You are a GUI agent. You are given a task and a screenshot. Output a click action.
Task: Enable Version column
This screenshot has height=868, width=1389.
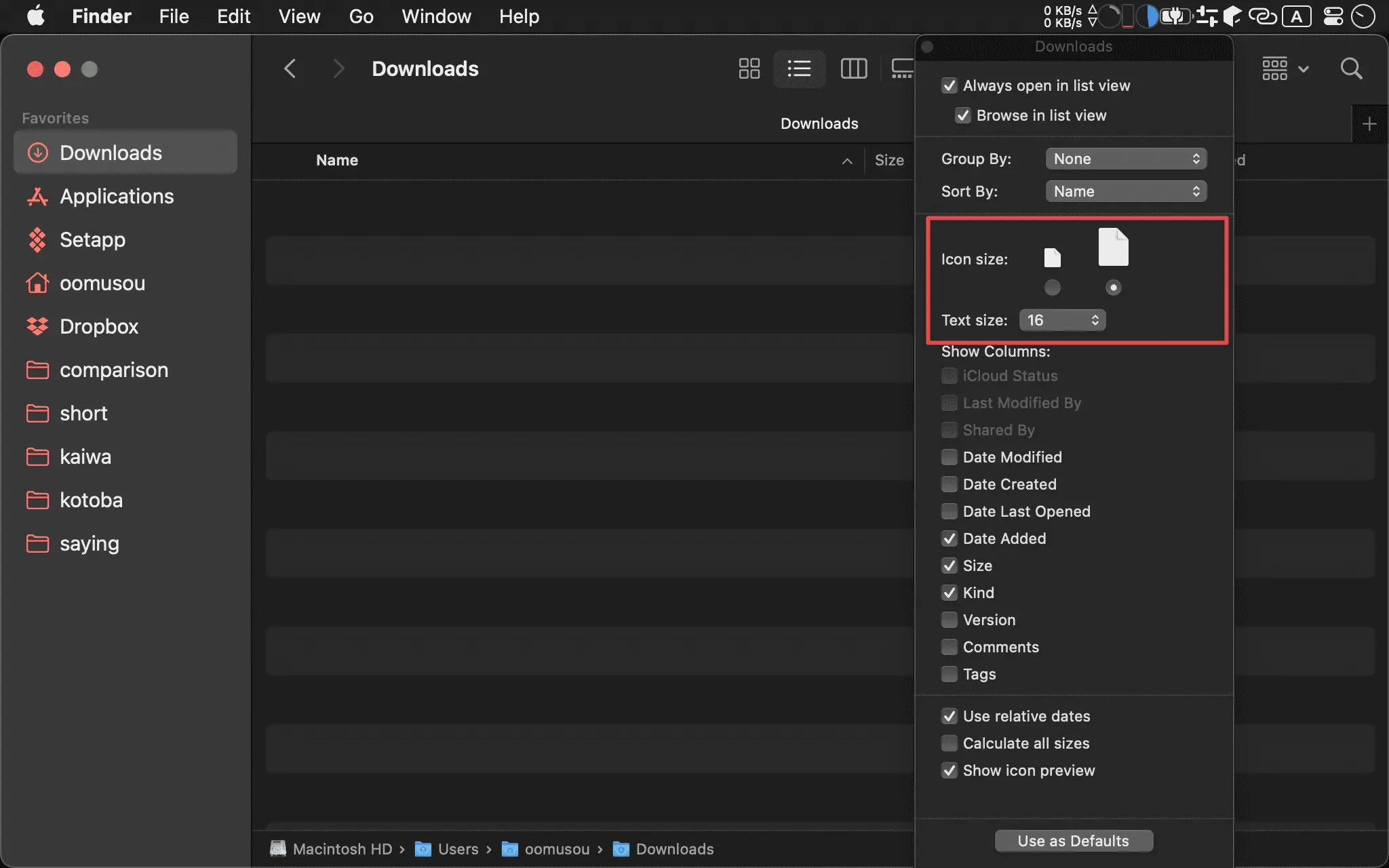click(949, 620)
